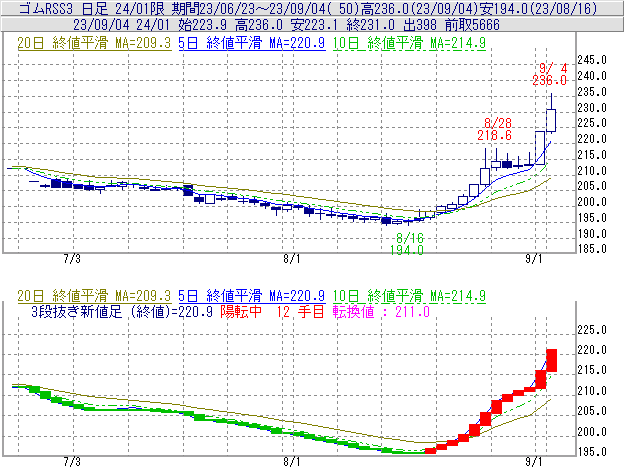
Task: Select the upper chart 20日 終値平滑 MA=209.3 label
Action: (94, 43)
